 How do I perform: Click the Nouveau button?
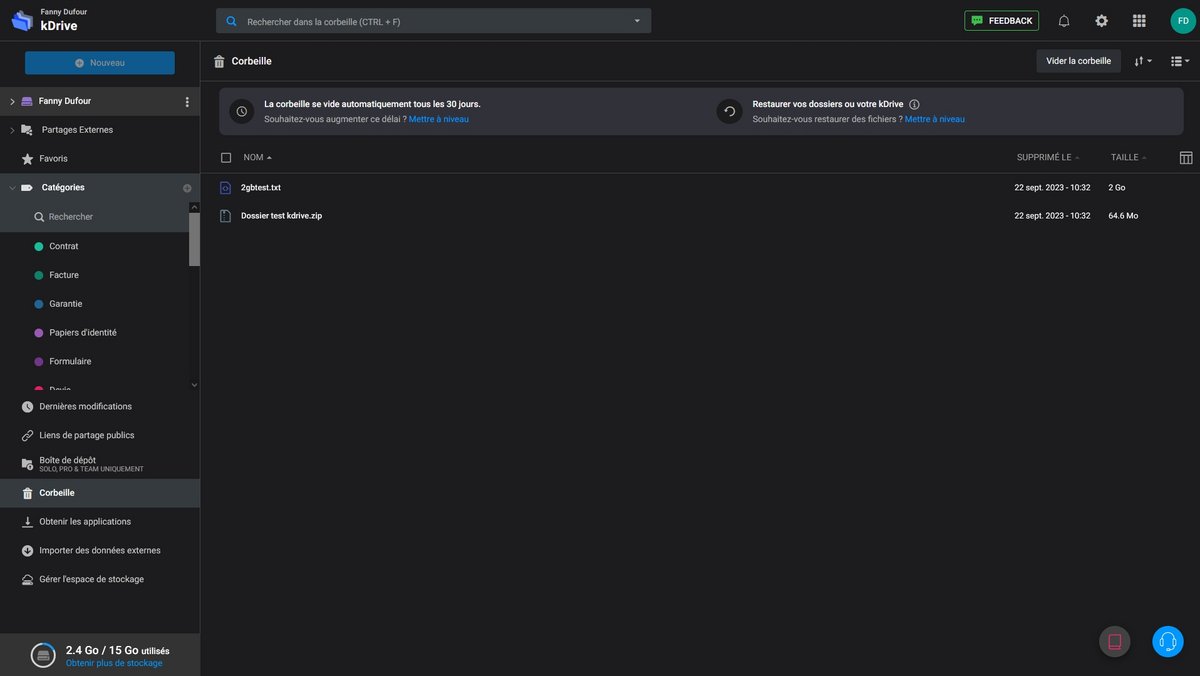[x=100, y=63]
